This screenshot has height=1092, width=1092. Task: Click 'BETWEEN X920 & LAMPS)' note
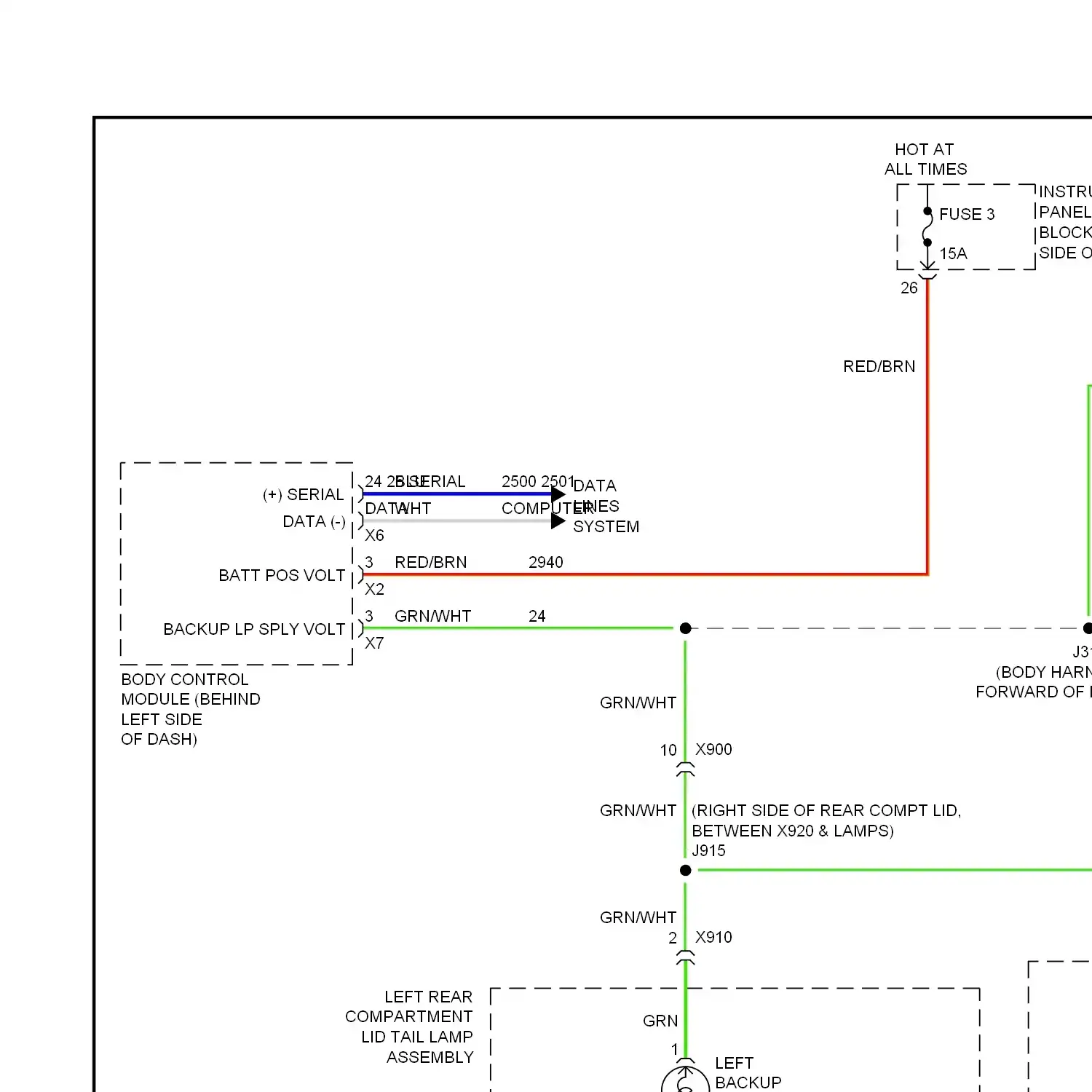click(x=793, y=831)
